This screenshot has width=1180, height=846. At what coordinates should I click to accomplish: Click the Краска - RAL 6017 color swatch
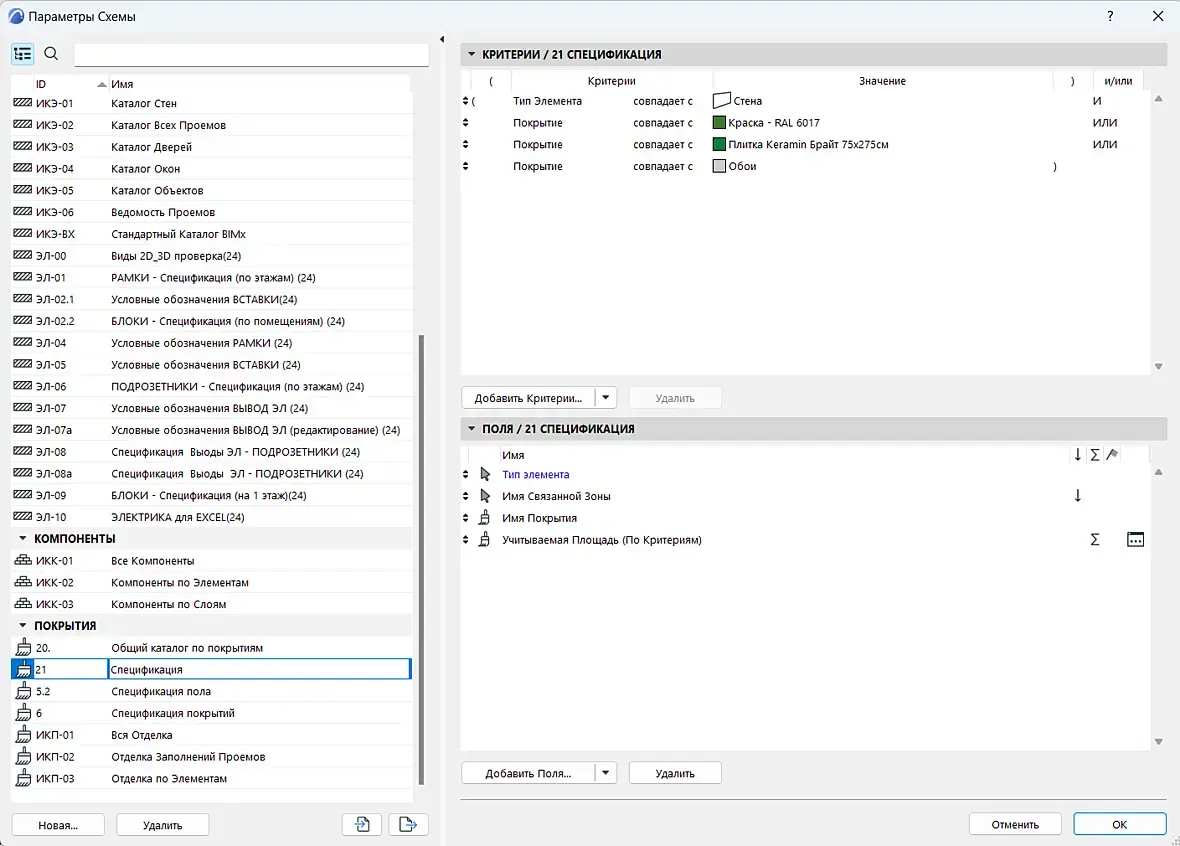(719, 123)
